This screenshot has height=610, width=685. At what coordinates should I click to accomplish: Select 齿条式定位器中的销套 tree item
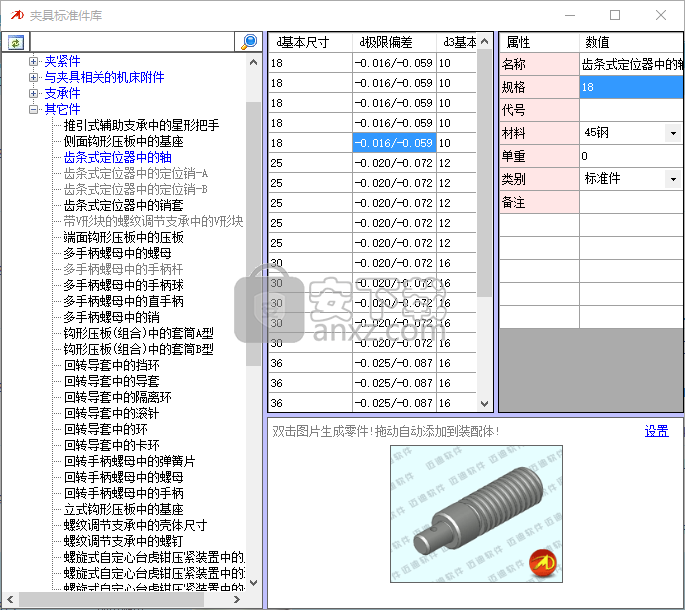[x=123, y=205]
